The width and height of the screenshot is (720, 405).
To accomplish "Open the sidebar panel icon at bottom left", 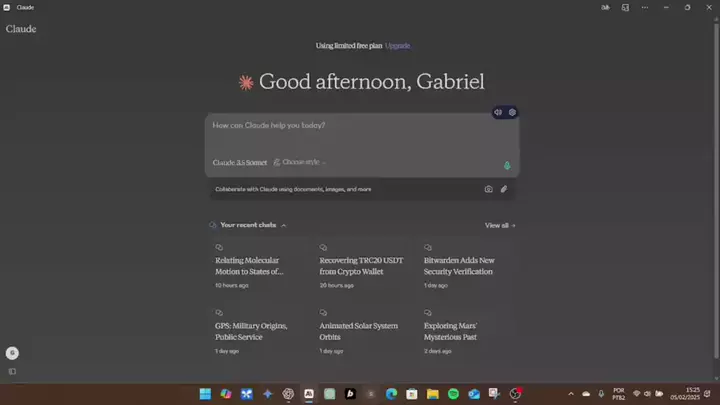I will [12, 371].
